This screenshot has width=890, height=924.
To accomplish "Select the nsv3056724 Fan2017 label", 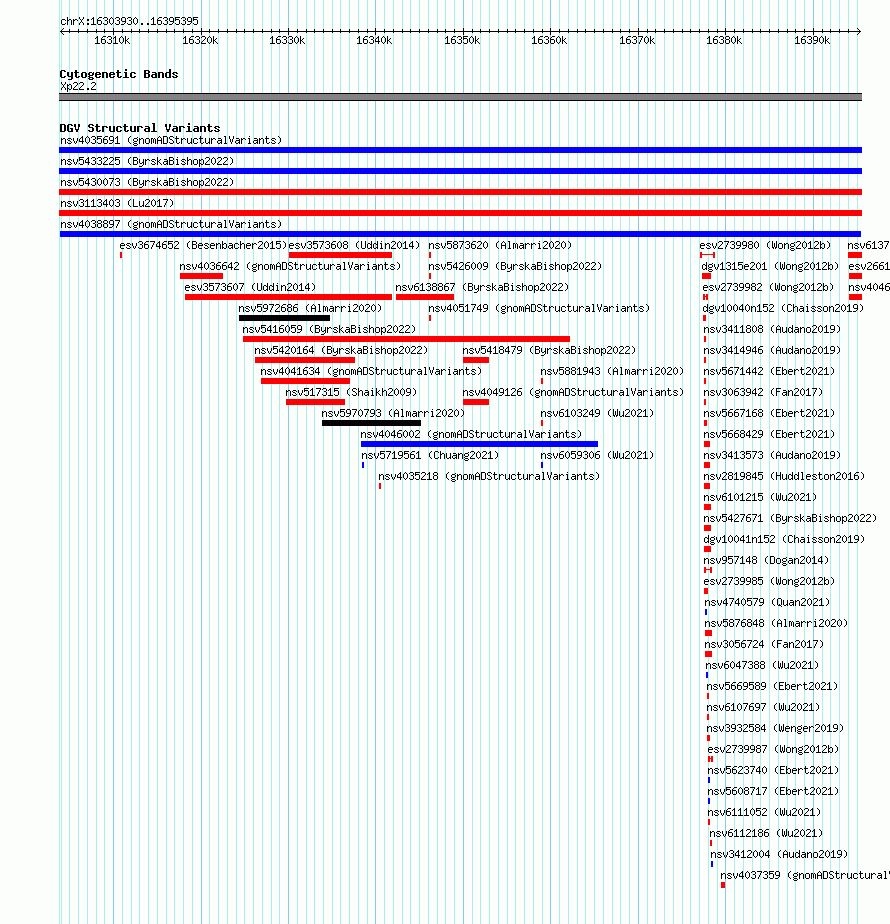I will tap(764, 645).
